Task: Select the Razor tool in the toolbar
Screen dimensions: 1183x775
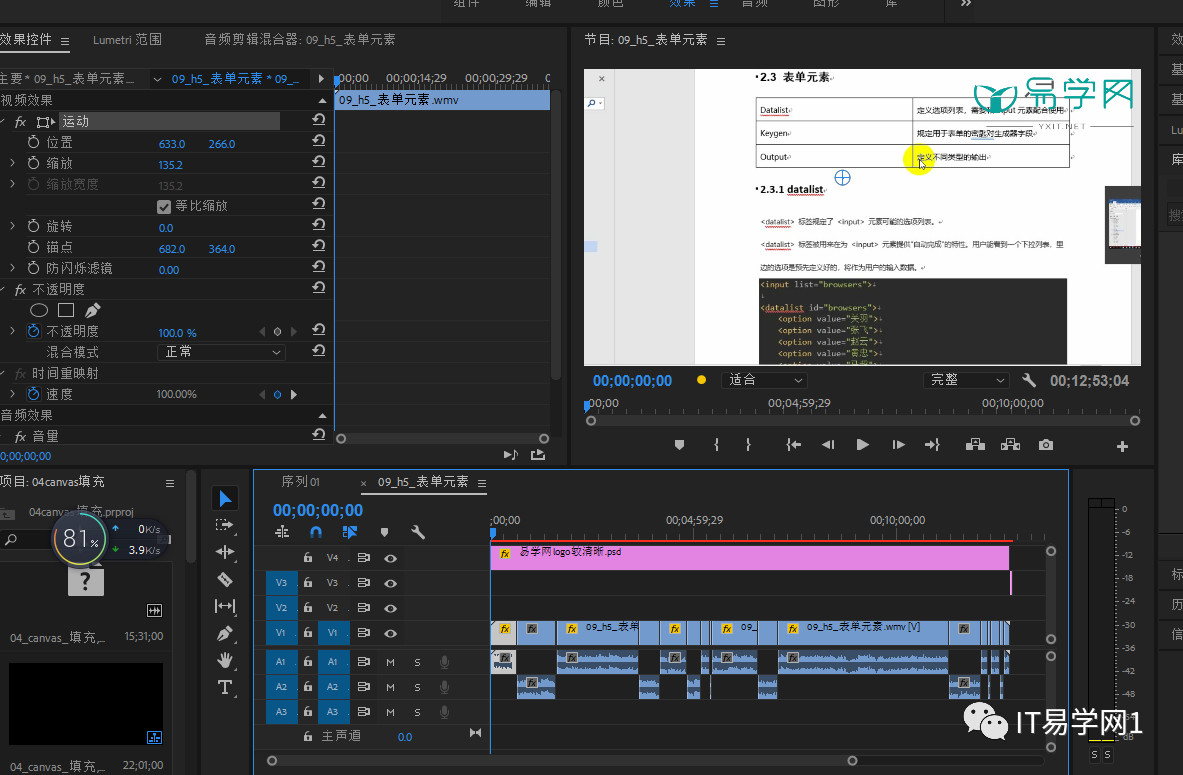Action: 225,579
